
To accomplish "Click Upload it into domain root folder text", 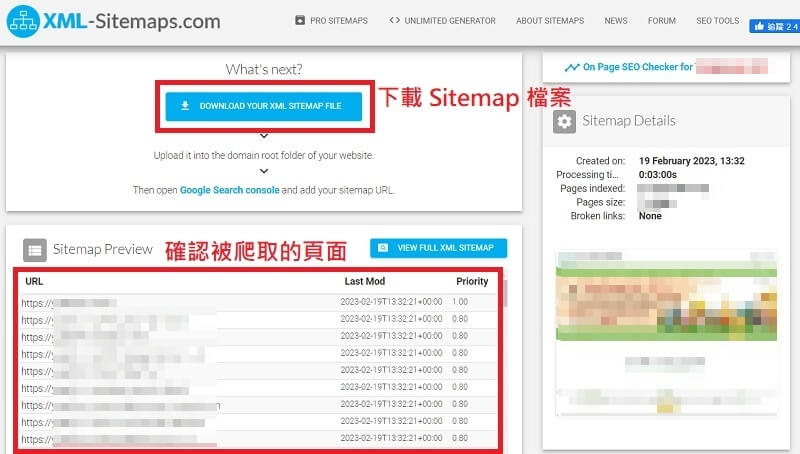I will point(264,155).
